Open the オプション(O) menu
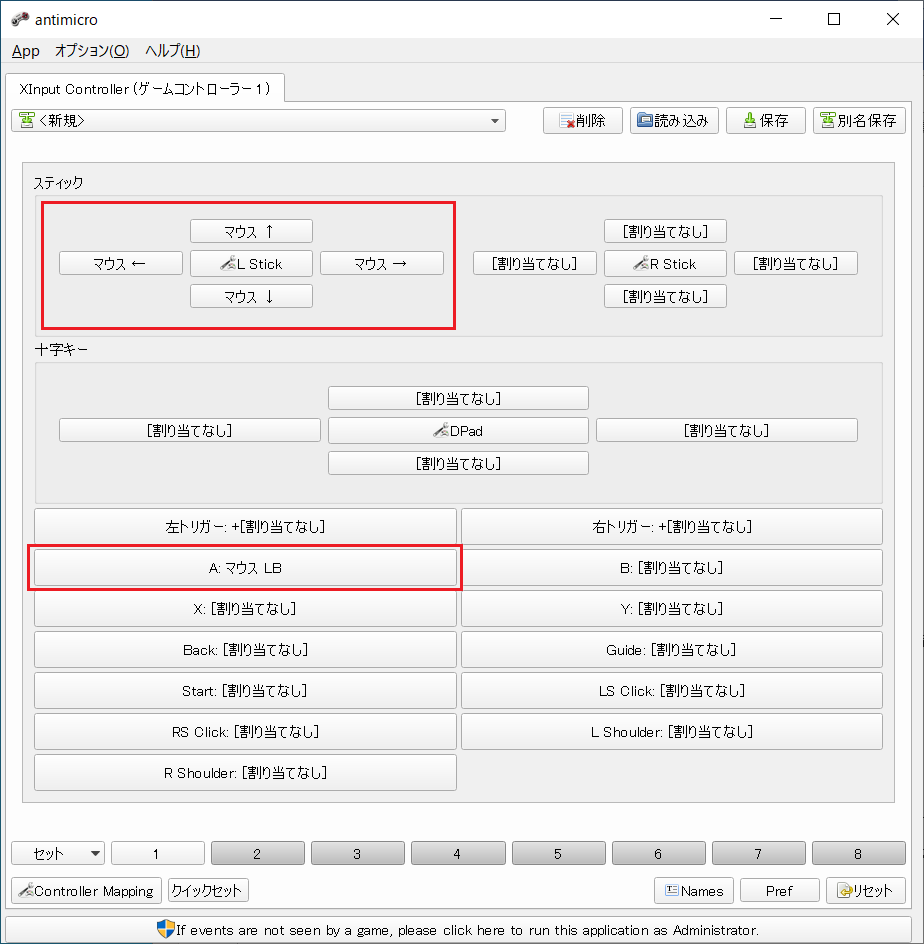Screen dimensions: 924x944 91,51
